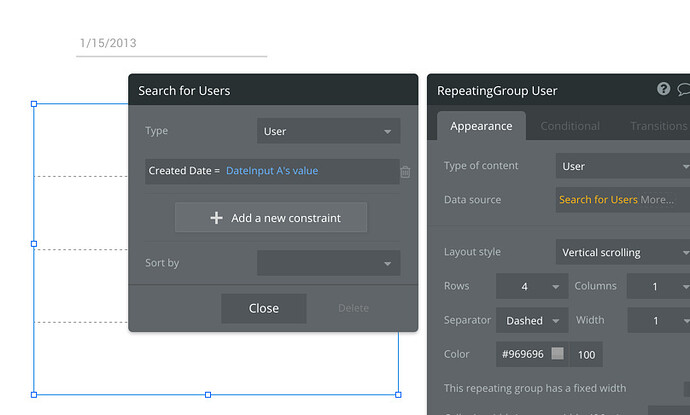The height and width of the screenshot is (415, 690).
Task: Click the Search for Users data source
Action: click(598, 200)
